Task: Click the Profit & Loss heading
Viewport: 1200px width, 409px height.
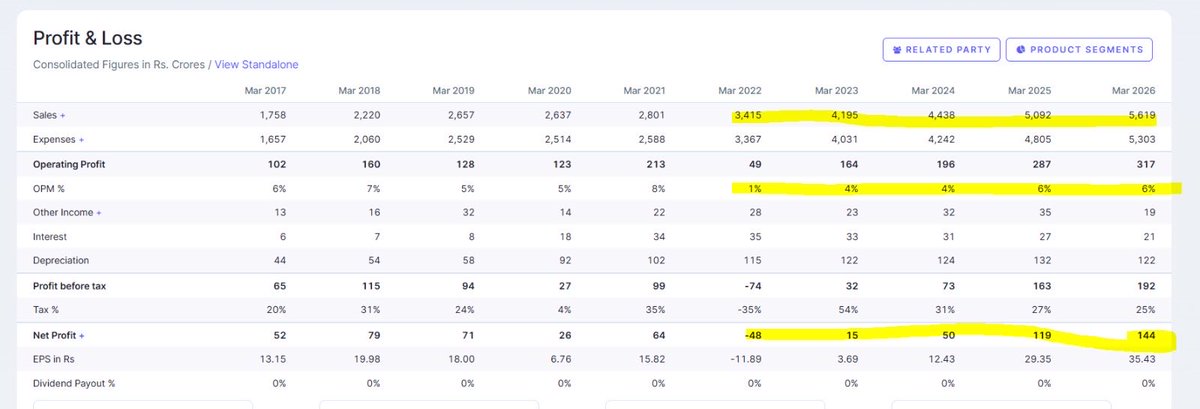Action: click(88, 38)
